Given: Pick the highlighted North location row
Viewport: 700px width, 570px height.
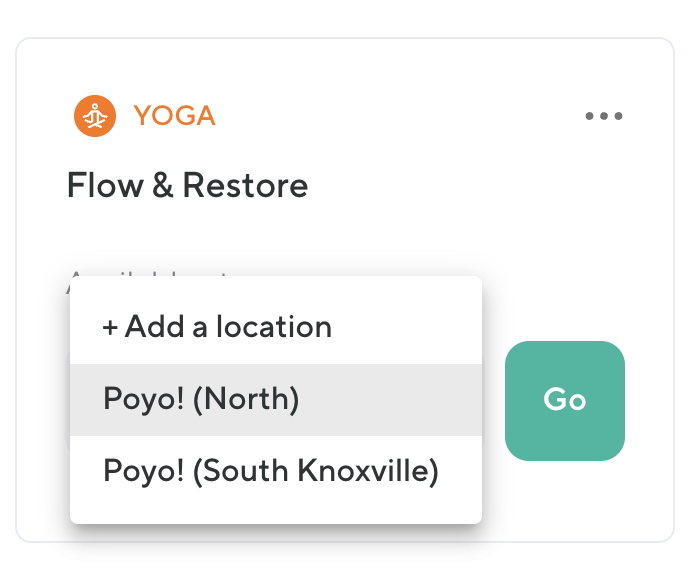Looking at the screenshot, I should (275, 399).
